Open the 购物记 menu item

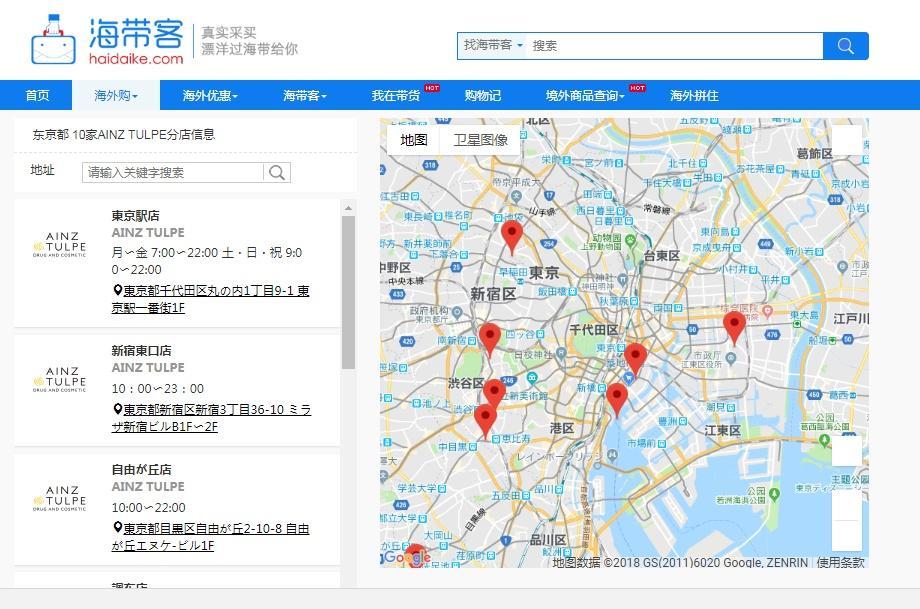482,95
